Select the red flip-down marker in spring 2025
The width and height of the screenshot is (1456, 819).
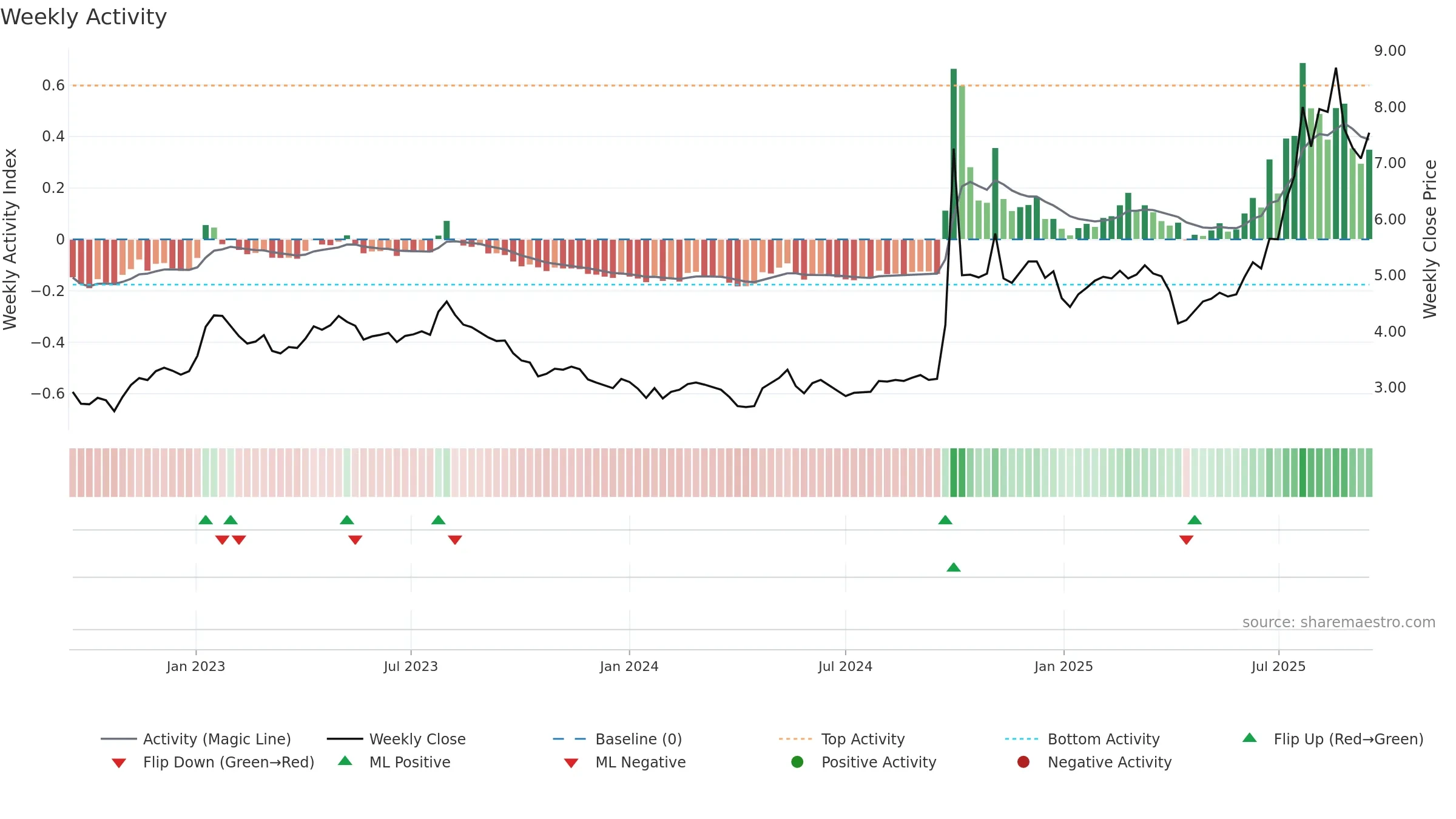[1187, 540]
